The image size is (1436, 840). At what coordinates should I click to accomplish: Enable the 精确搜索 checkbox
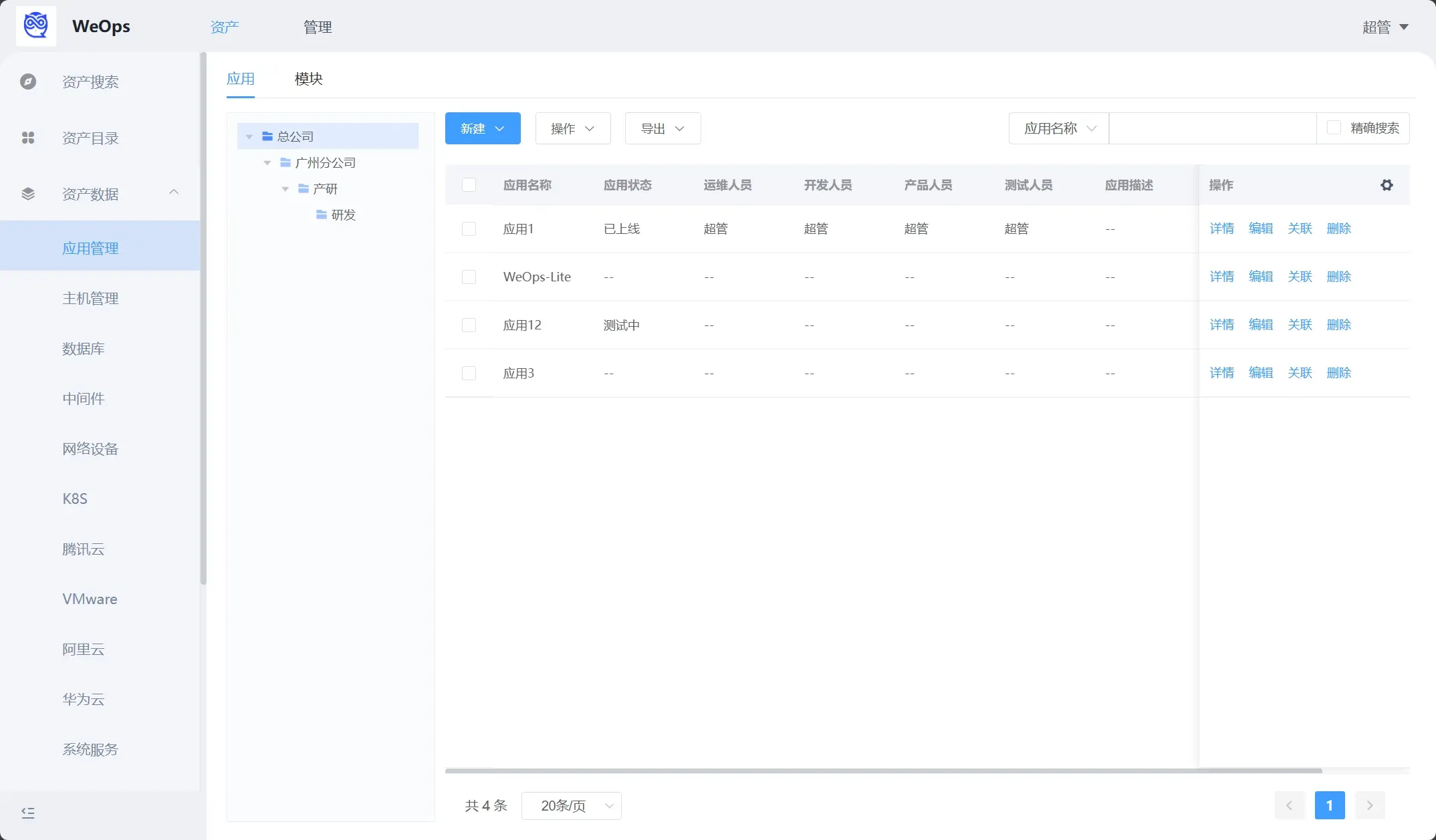coord(1334,128)
